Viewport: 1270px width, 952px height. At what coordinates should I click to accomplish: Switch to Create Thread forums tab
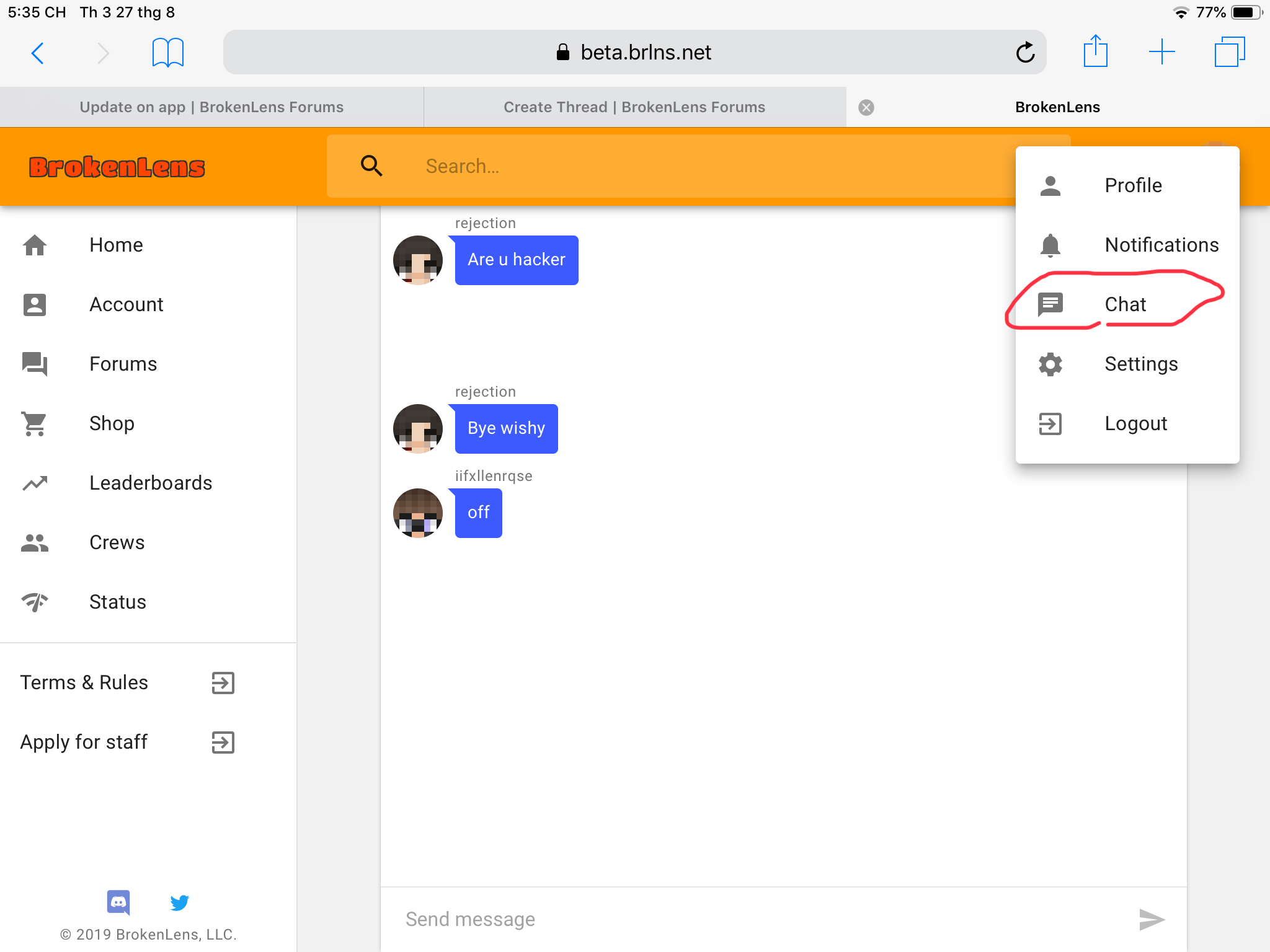(x=634, y=107)
